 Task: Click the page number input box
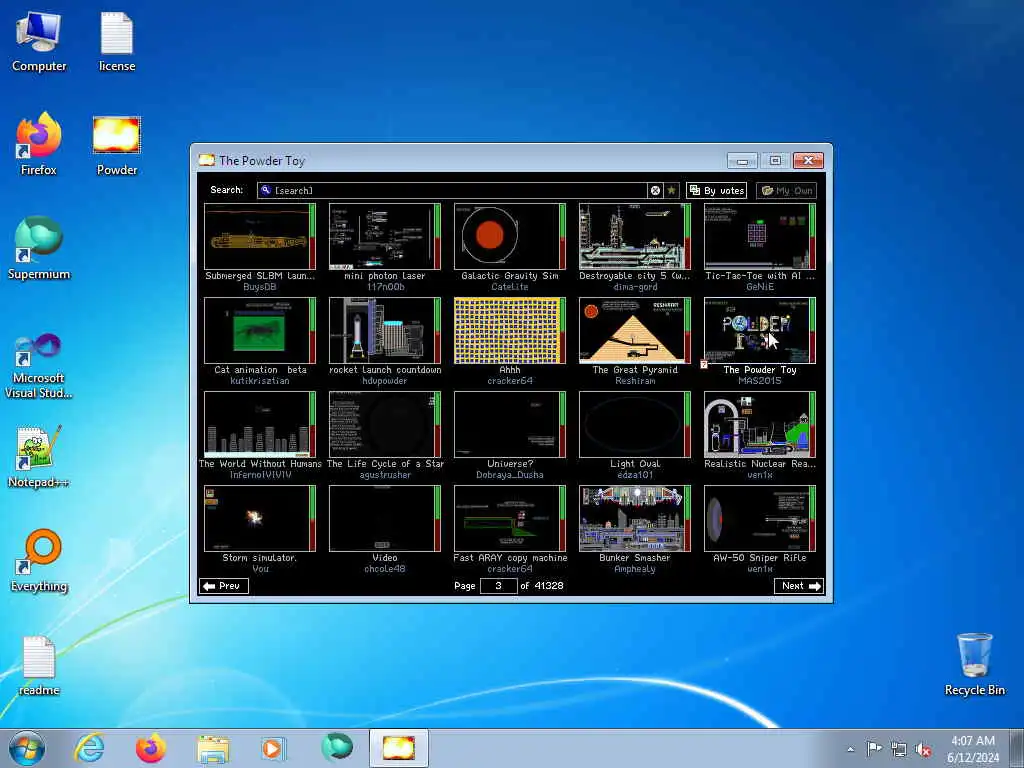tap(498, 586)
